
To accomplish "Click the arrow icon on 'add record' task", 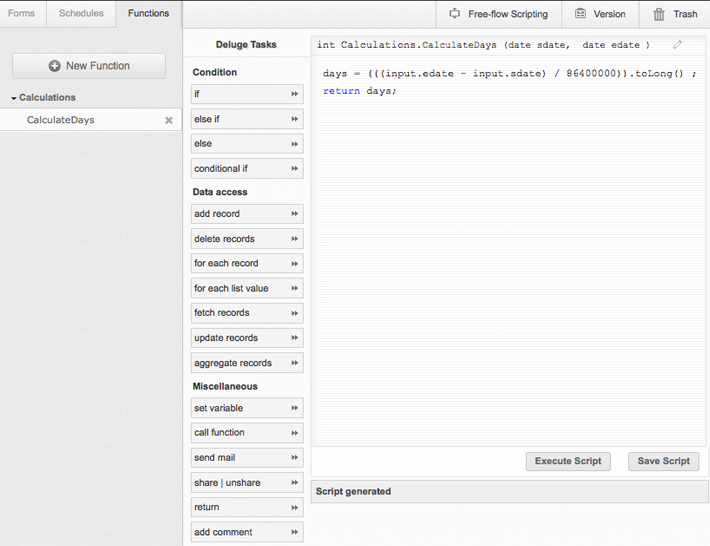I will pos(294,214).
